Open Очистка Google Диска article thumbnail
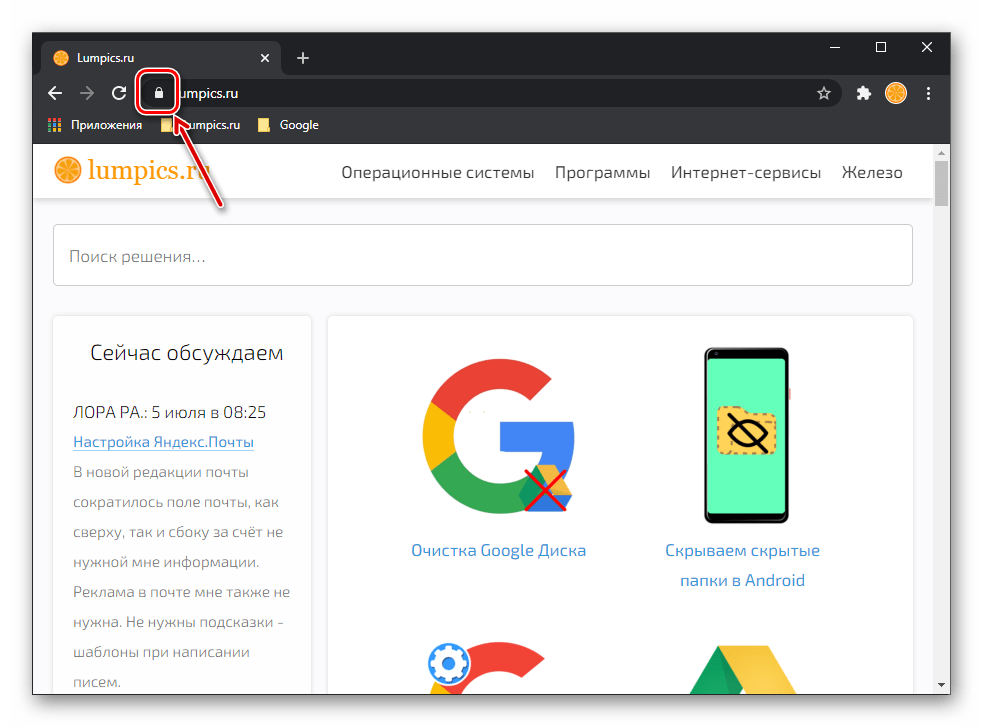This screenshot has height=727, width=983. [x=498, y=435]
